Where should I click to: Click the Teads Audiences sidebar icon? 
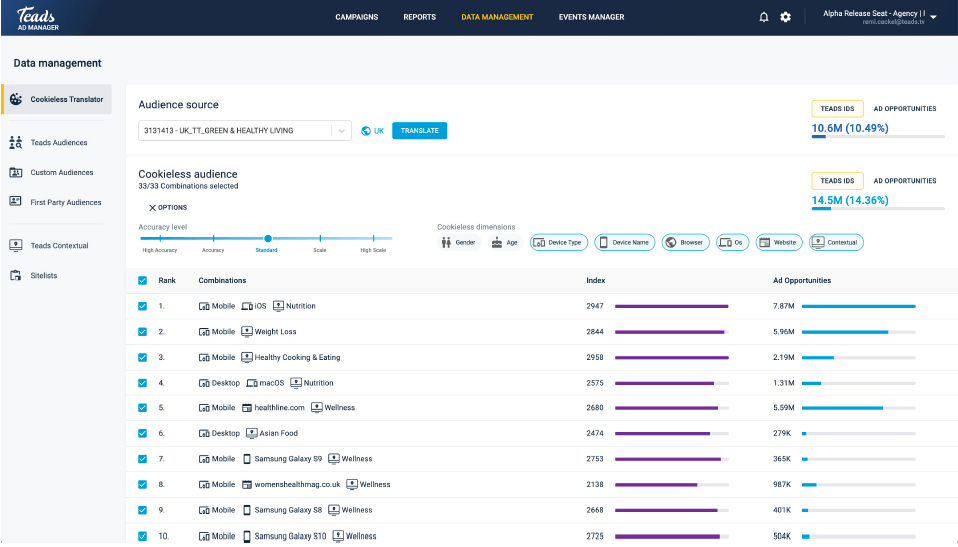coord(16,142)
